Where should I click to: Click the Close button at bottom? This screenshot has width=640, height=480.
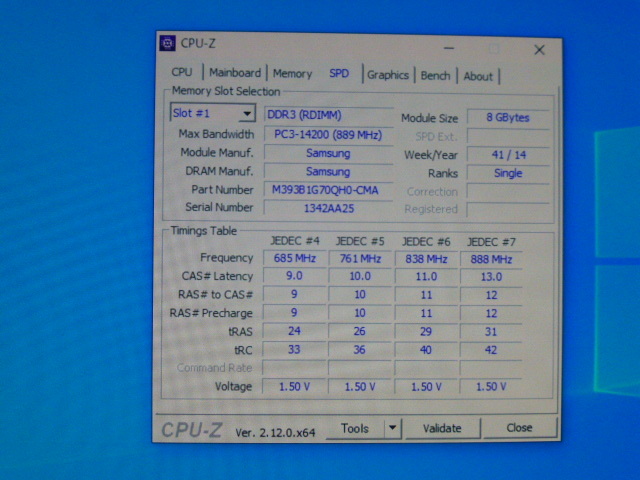click(519, 427)
